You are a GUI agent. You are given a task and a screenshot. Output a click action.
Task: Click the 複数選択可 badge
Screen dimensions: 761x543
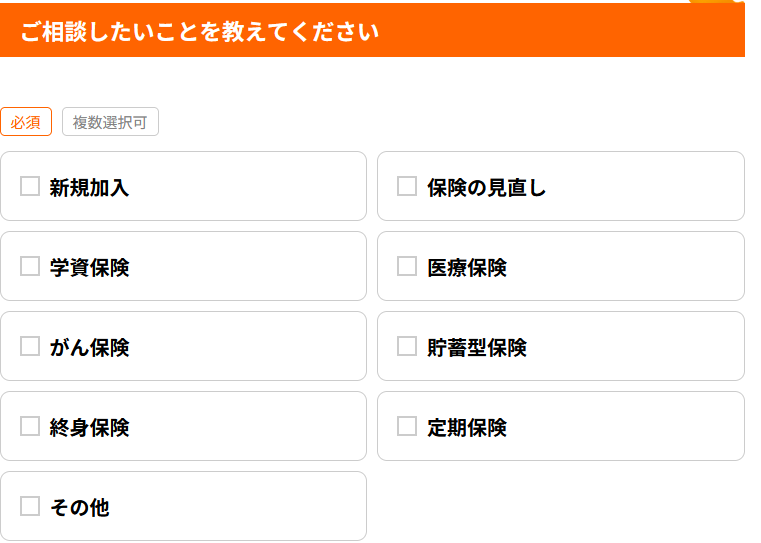tap(110, 122)
